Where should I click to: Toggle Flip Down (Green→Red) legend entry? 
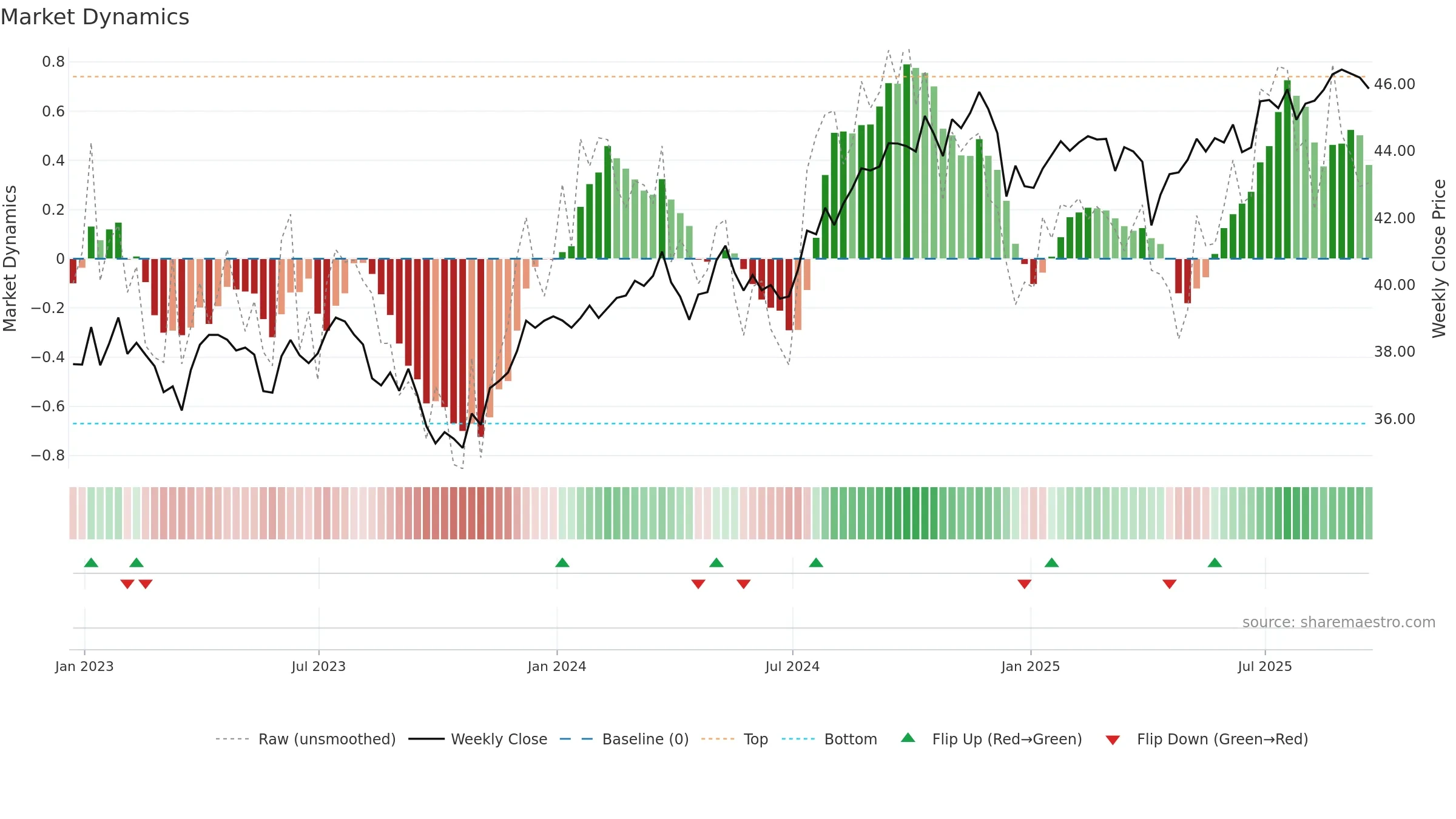1206,739
